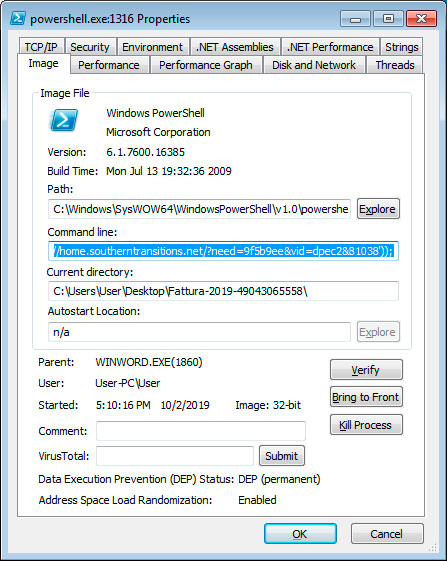The width and height of the screenshot is (447, 561).
Task: Switch to the Threads tab
Action: coord(395,65)
